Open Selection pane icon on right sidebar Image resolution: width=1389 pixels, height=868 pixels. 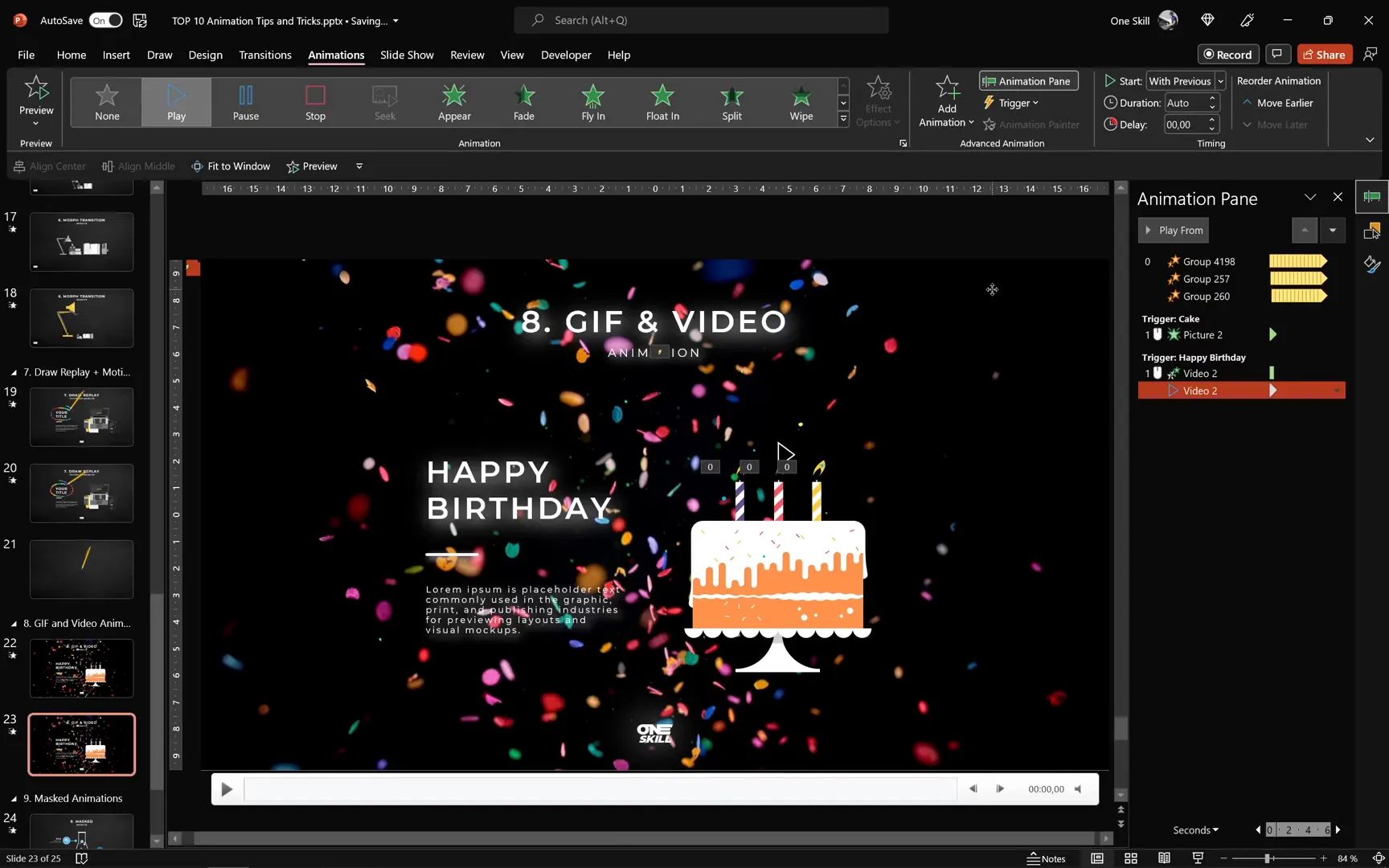tap(1372, 231)
